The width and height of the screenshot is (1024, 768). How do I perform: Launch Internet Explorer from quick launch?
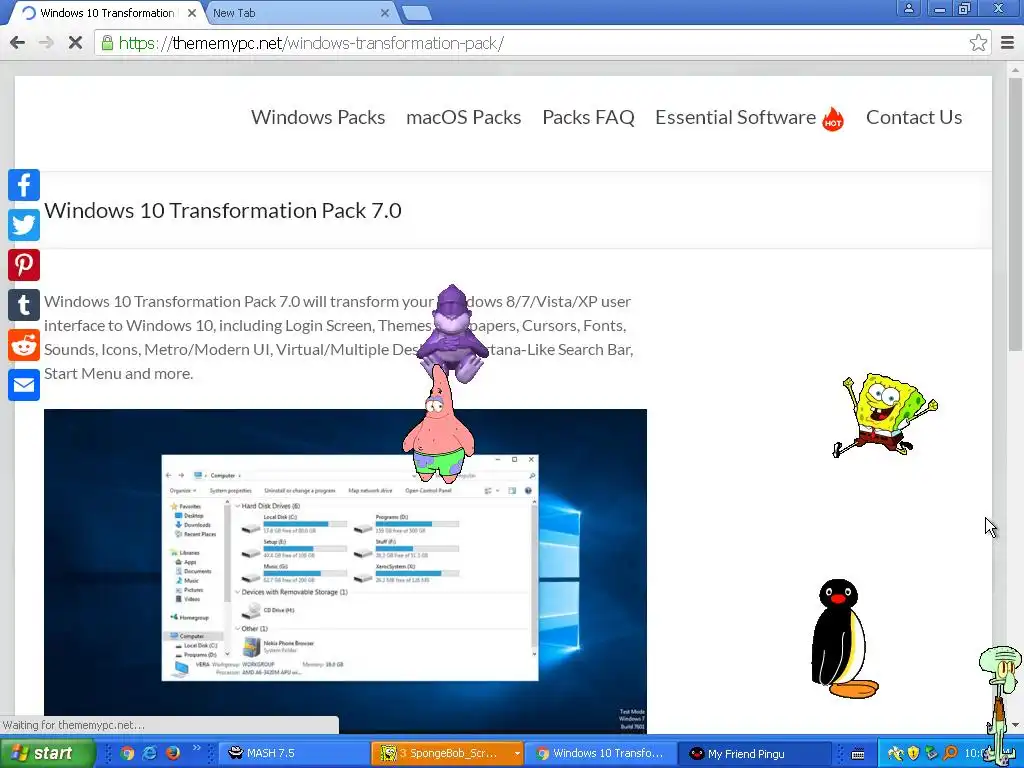(150, 753)
